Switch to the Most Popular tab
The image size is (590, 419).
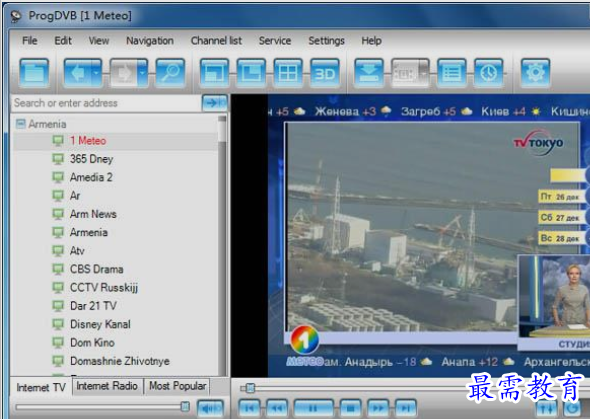click(x=178, y=386)
